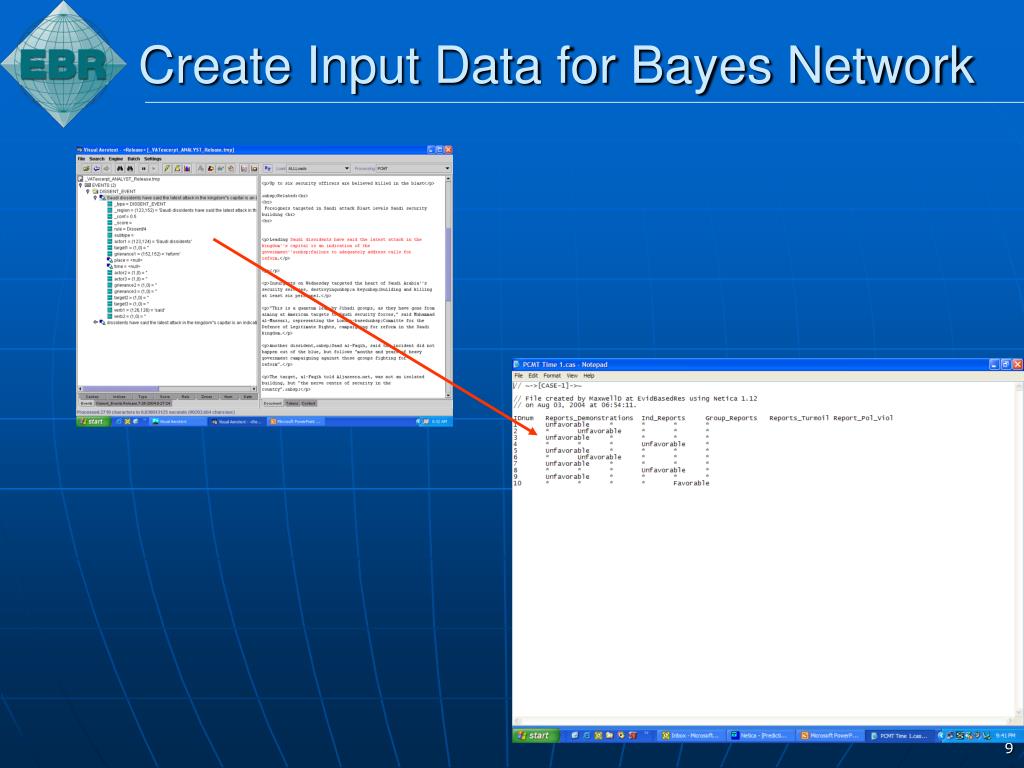Open Format menu in Notepad
This screenshot has width=1024, height=768.
tap(552, 376)
